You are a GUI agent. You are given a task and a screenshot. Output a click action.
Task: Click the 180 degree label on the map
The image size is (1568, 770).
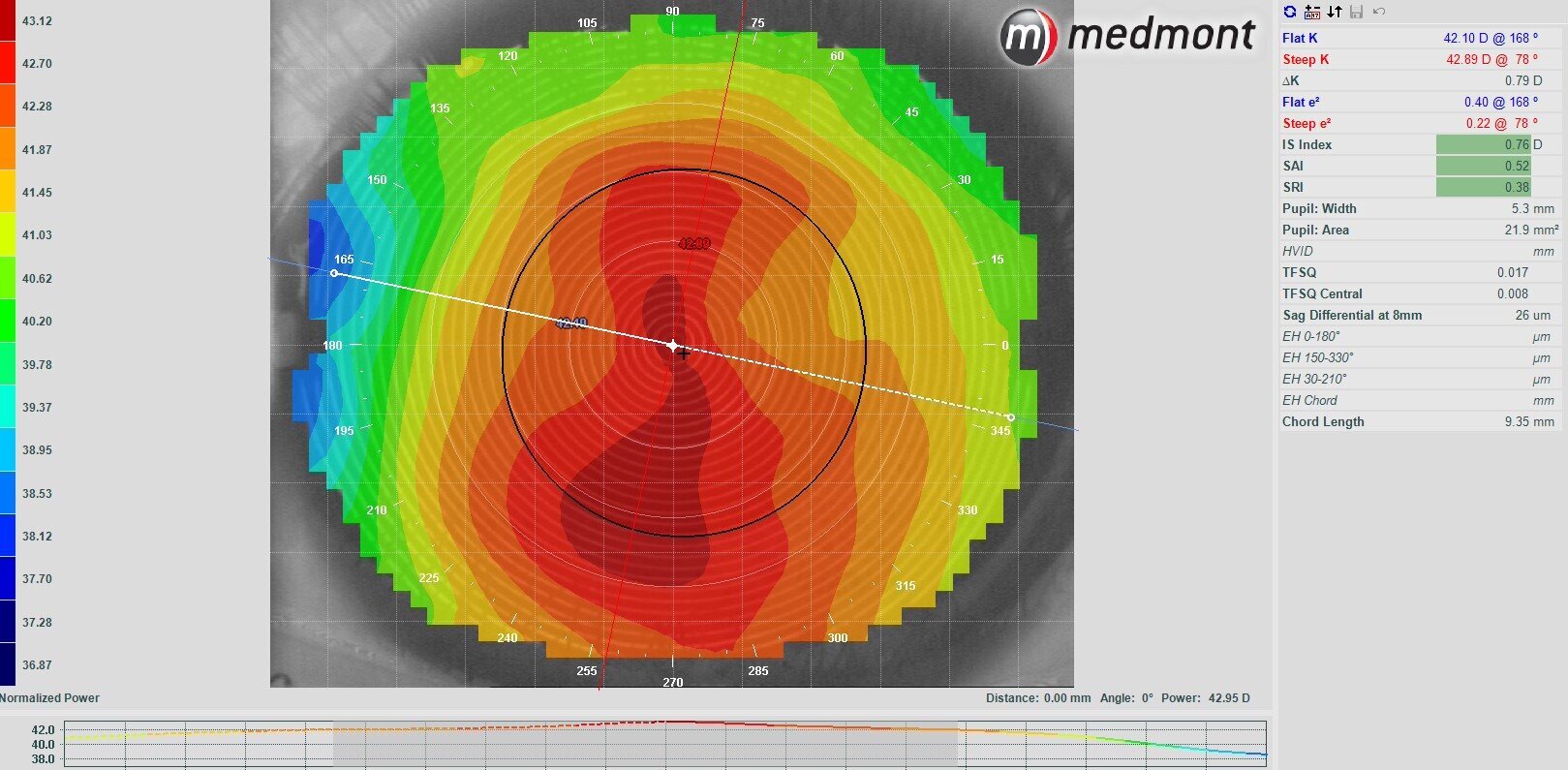[x=332, y=345]
